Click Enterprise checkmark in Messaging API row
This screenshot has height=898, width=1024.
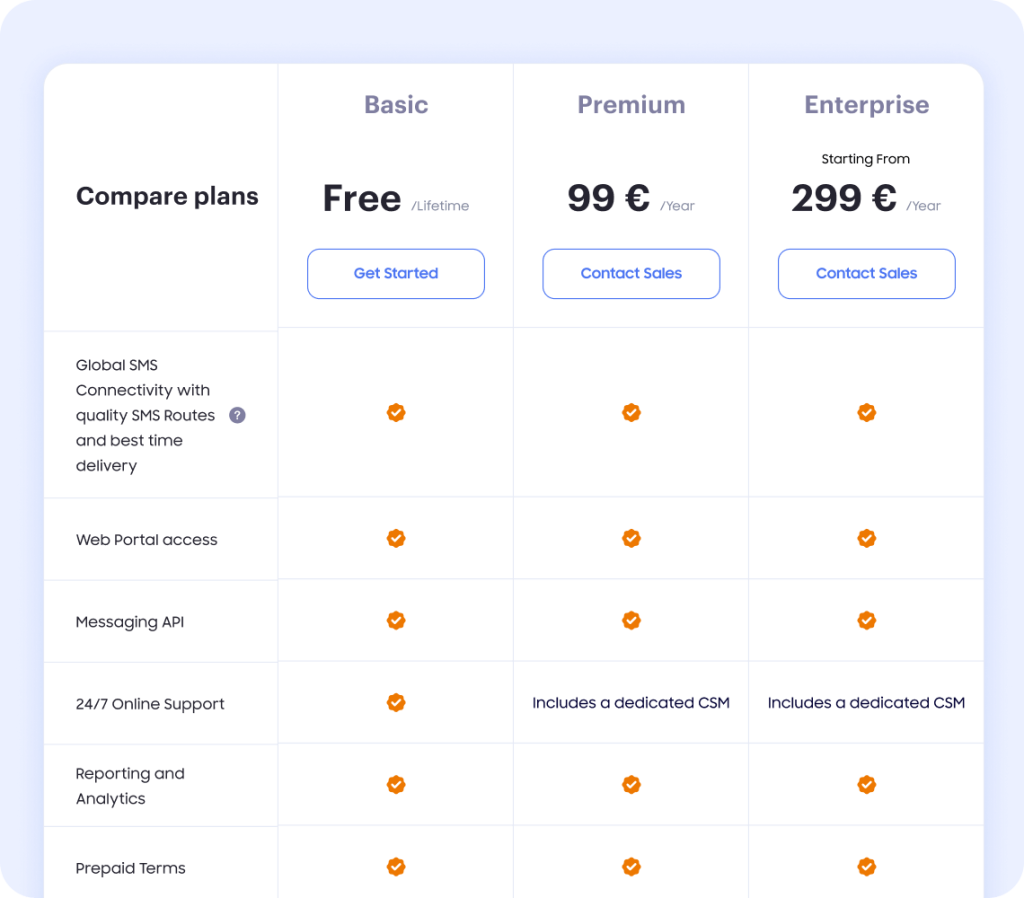[867, 621]
